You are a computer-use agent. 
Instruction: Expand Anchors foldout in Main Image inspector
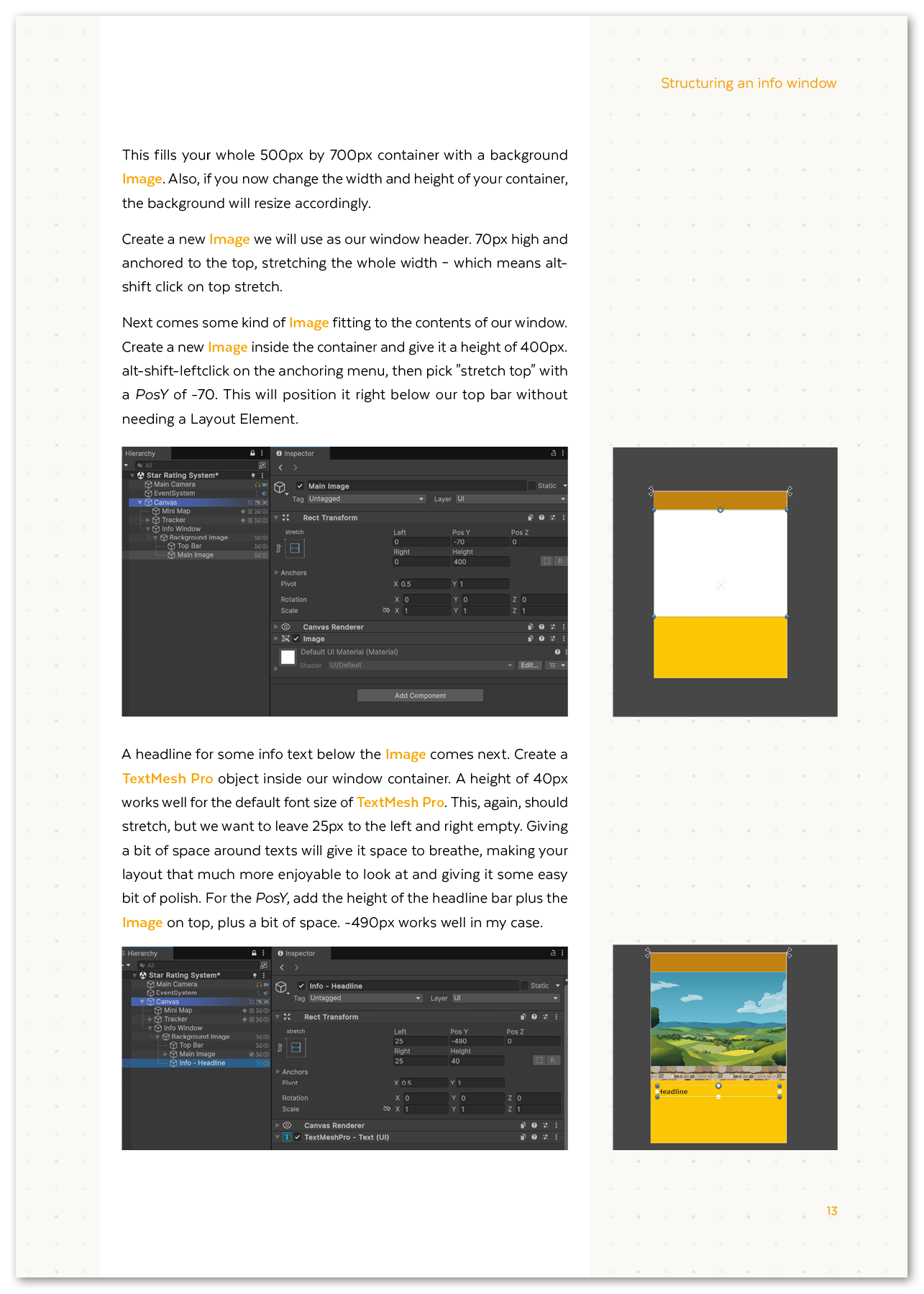[276, 573]
